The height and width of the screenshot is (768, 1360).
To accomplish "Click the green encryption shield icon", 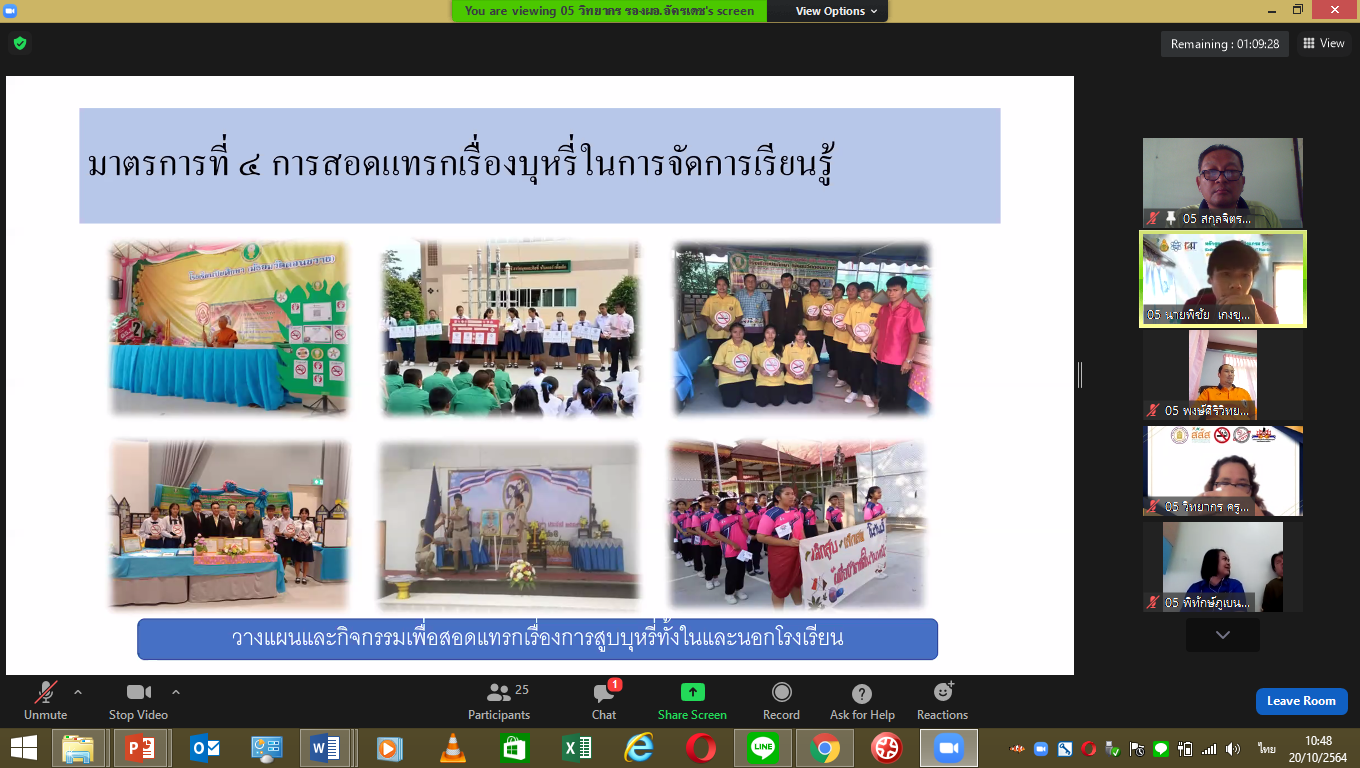I will click(19, 43).
